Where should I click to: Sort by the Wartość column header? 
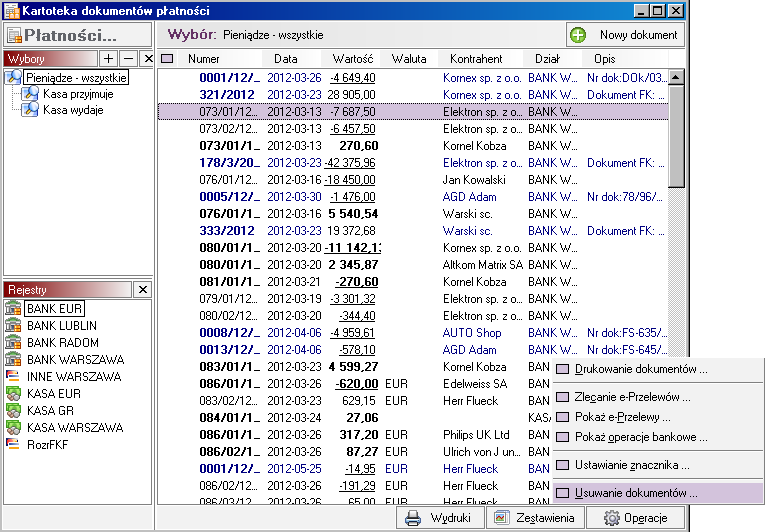point(353,59)
